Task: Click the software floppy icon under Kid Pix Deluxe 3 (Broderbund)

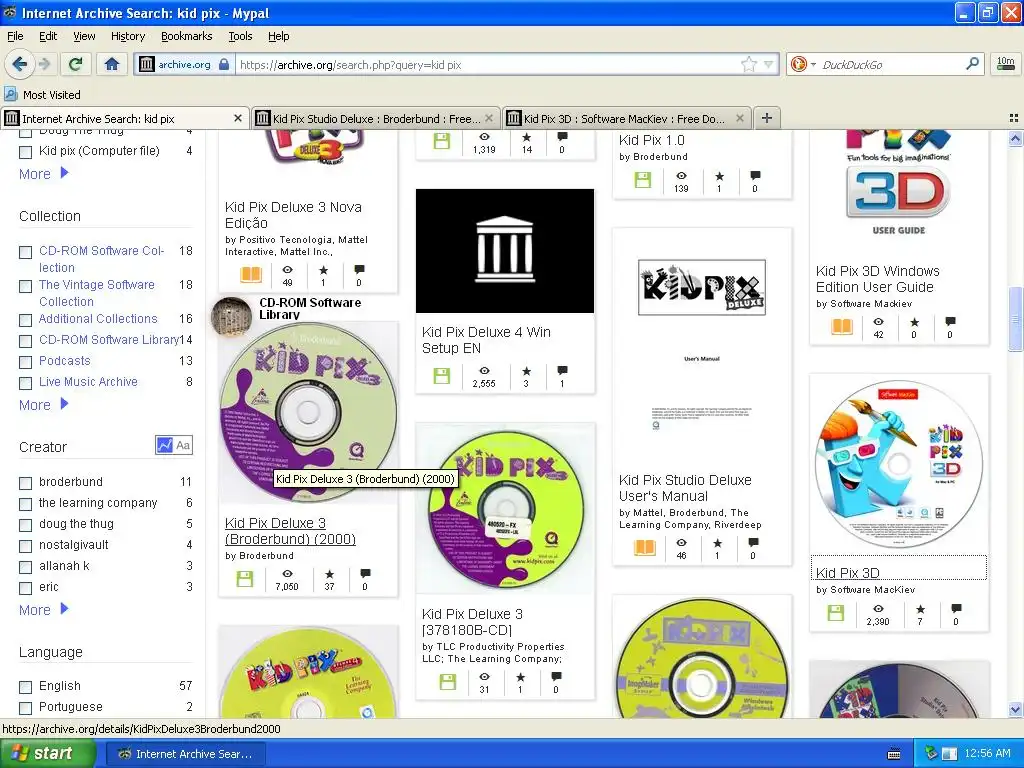Action: pos(245,579)
